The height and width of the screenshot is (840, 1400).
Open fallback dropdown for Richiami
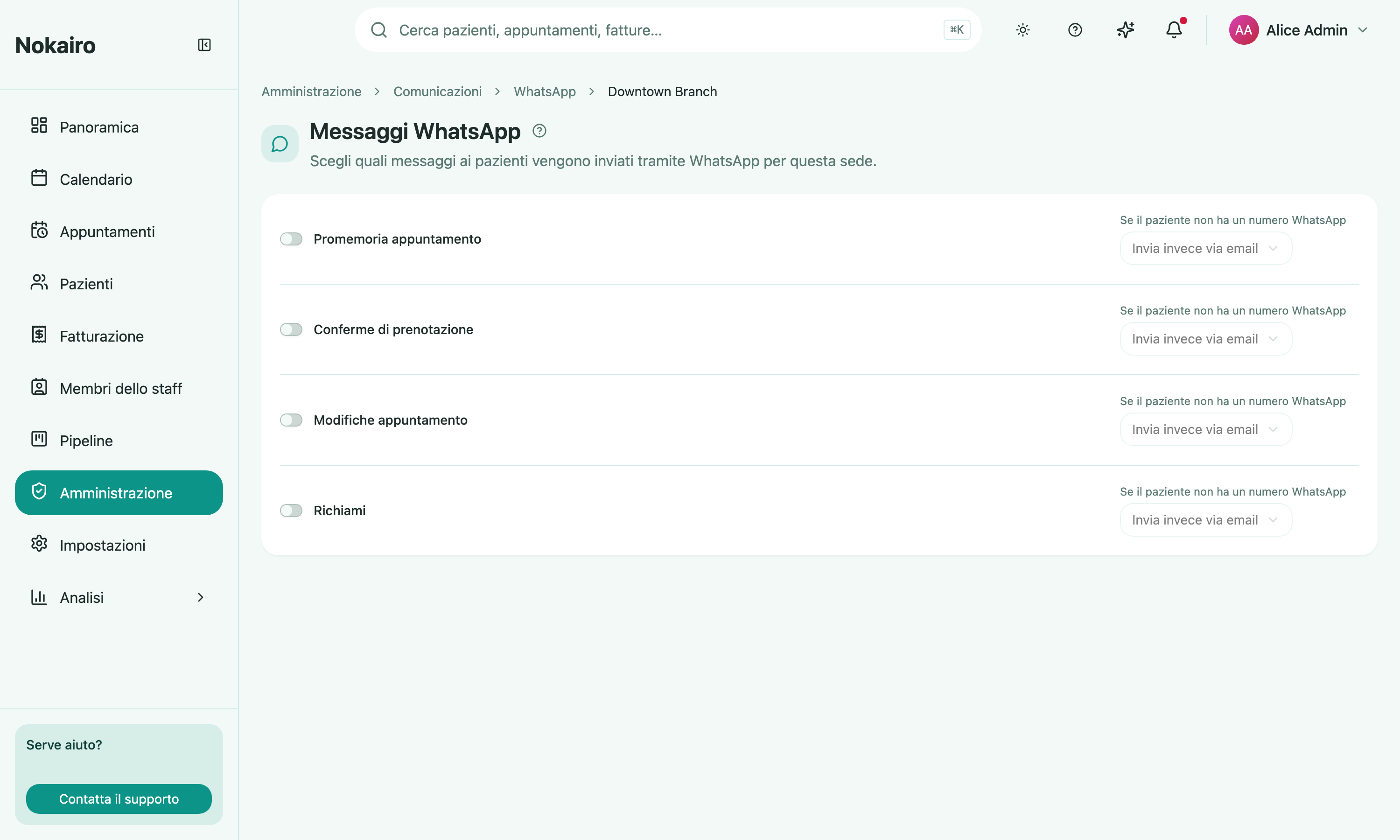(1205, 520)
